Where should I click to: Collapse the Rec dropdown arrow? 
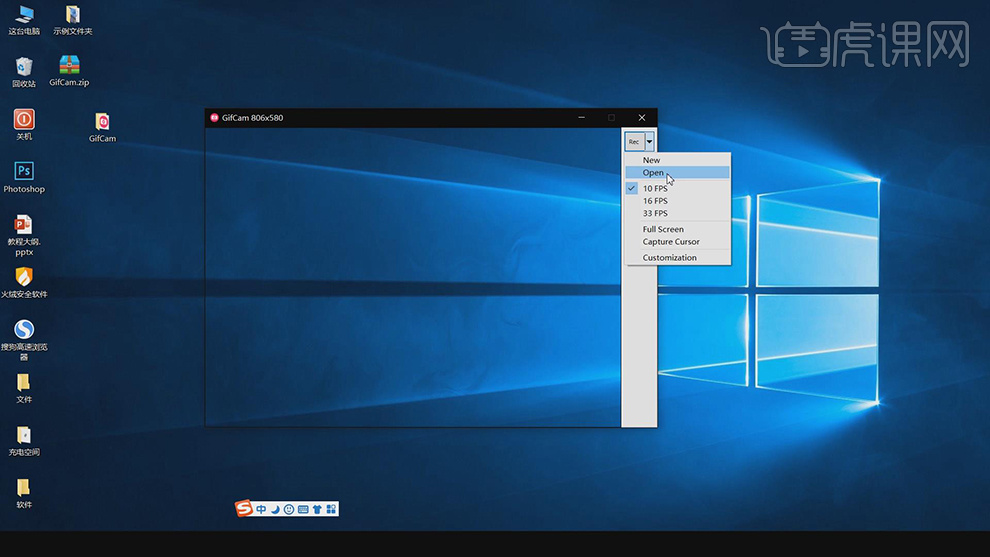(x=649, y=142)
